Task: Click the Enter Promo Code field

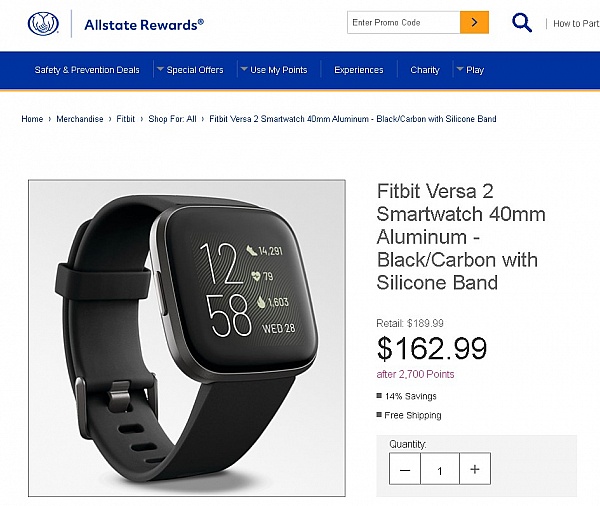Action: coord(404,23)
